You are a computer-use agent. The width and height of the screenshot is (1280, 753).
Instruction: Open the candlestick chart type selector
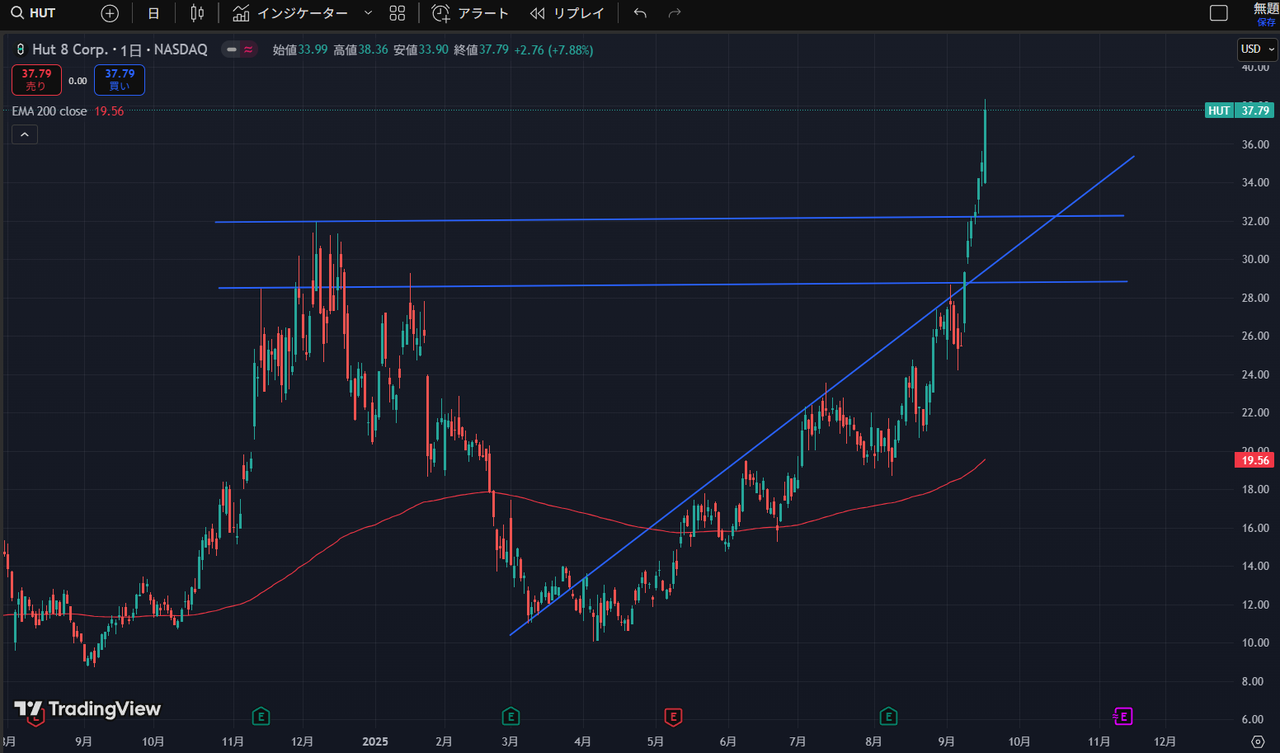[x=197, y=13]
